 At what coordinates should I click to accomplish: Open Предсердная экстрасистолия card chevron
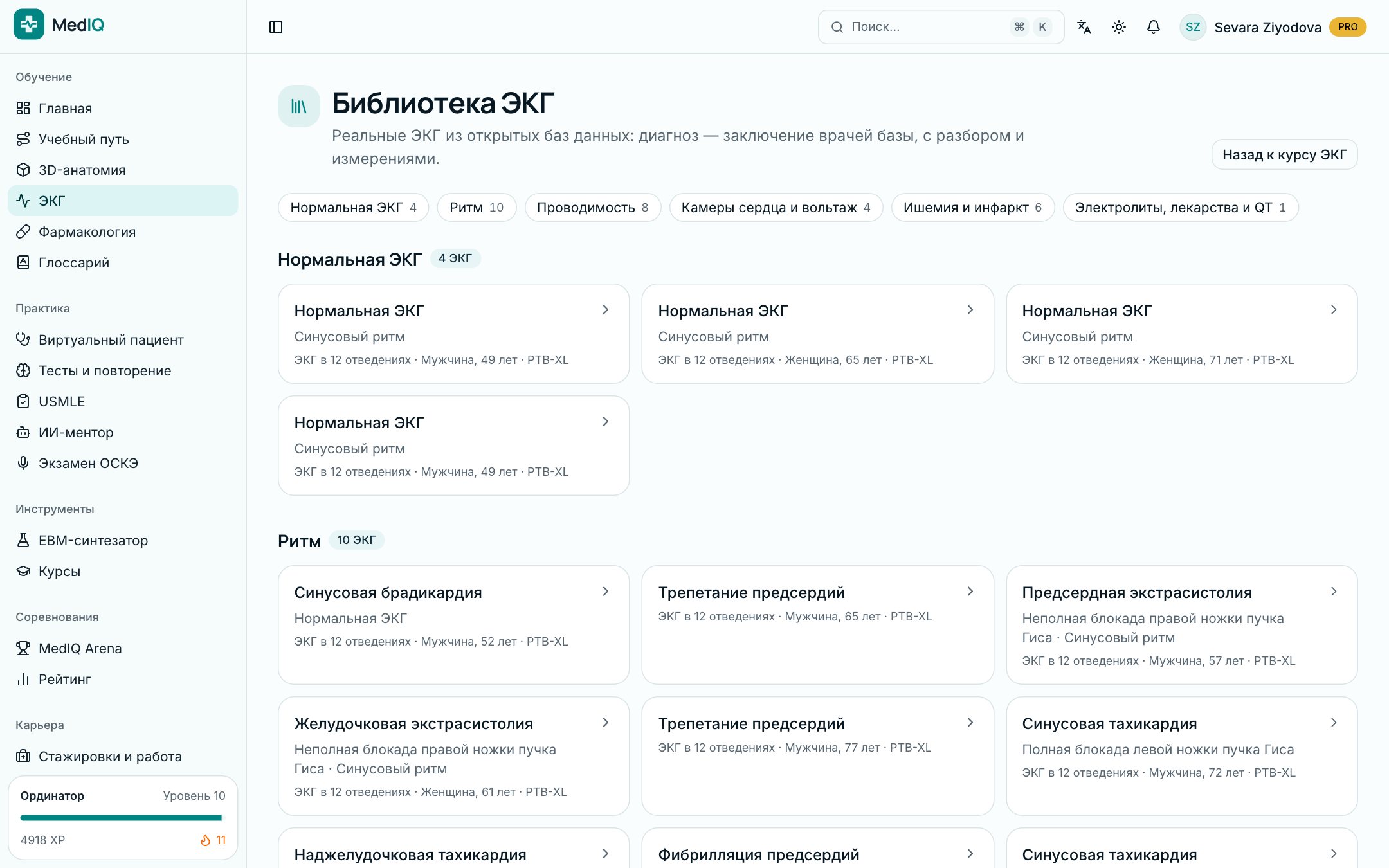tap(1334, 592)
